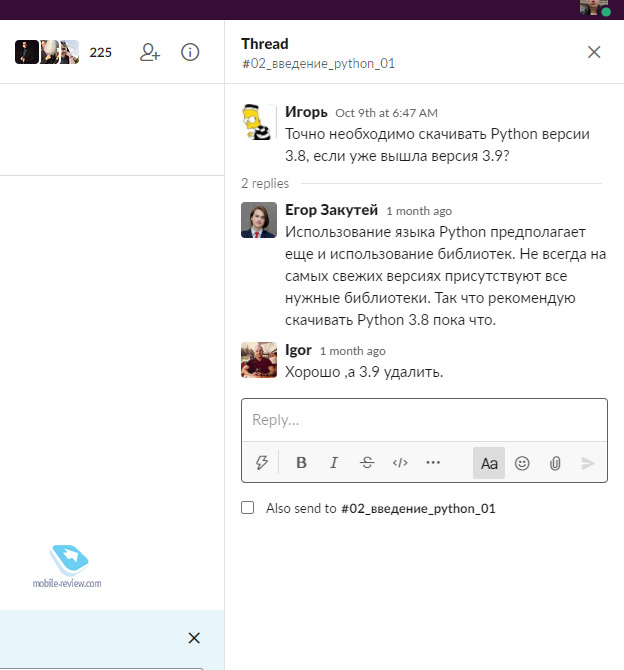Dismiss the blue banner at bottom left
This screenshot has height=670, width=624.
click(x=194, y=638)
